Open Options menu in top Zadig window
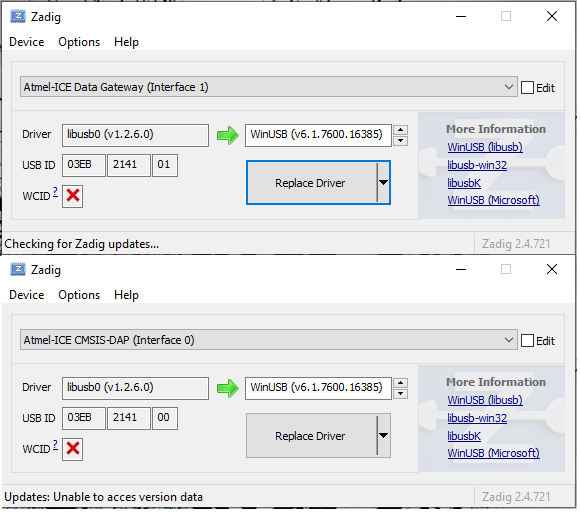Image resolution: width=581 pixels, height=513 pixels. tap(79, 42)
